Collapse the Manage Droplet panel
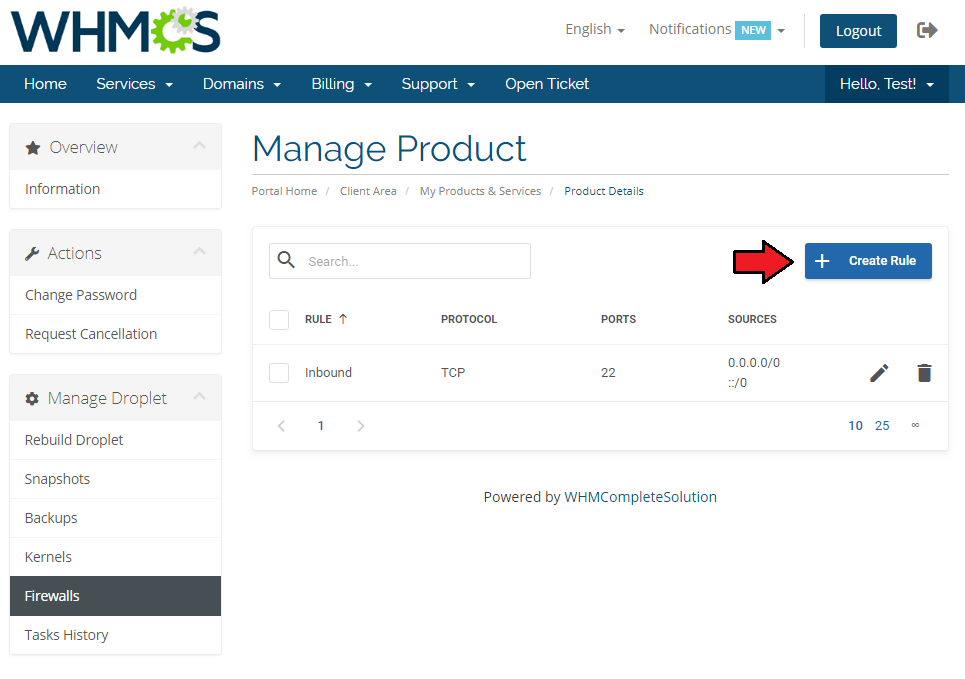Viewport: 965px width, 679px height. coord(199,396)
